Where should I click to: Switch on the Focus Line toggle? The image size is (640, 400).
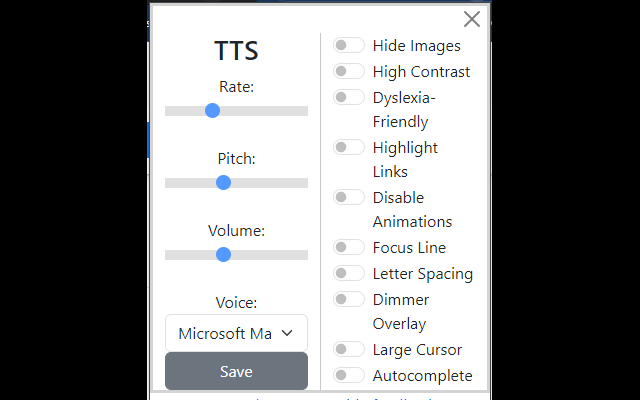coord(348,247)
